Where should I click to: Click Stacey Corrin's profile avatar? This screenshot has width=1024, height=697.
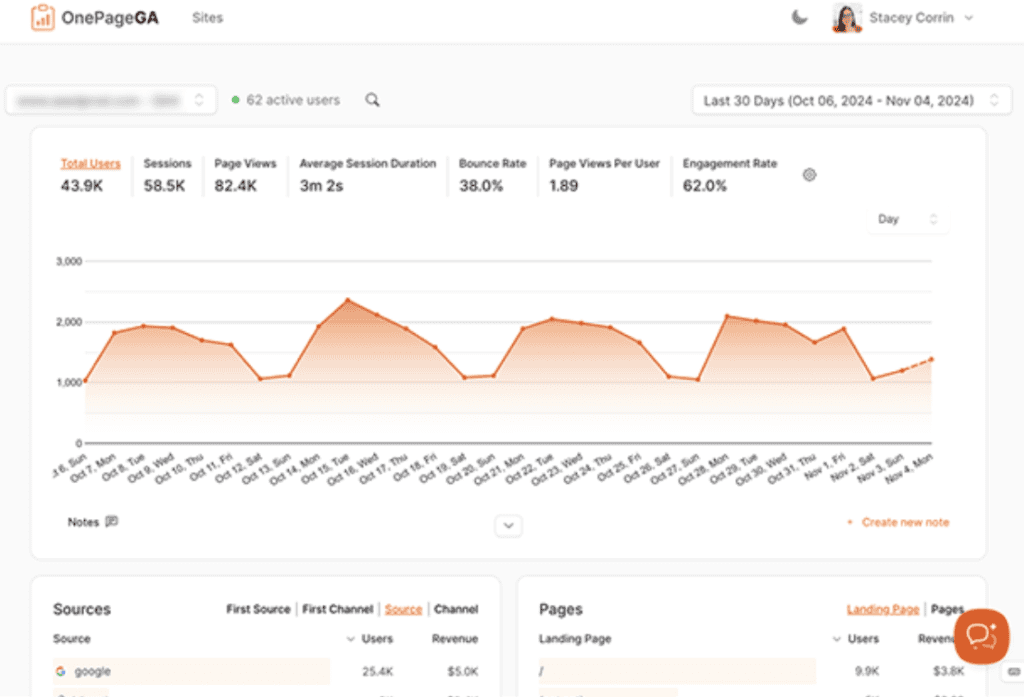point(846,17)
